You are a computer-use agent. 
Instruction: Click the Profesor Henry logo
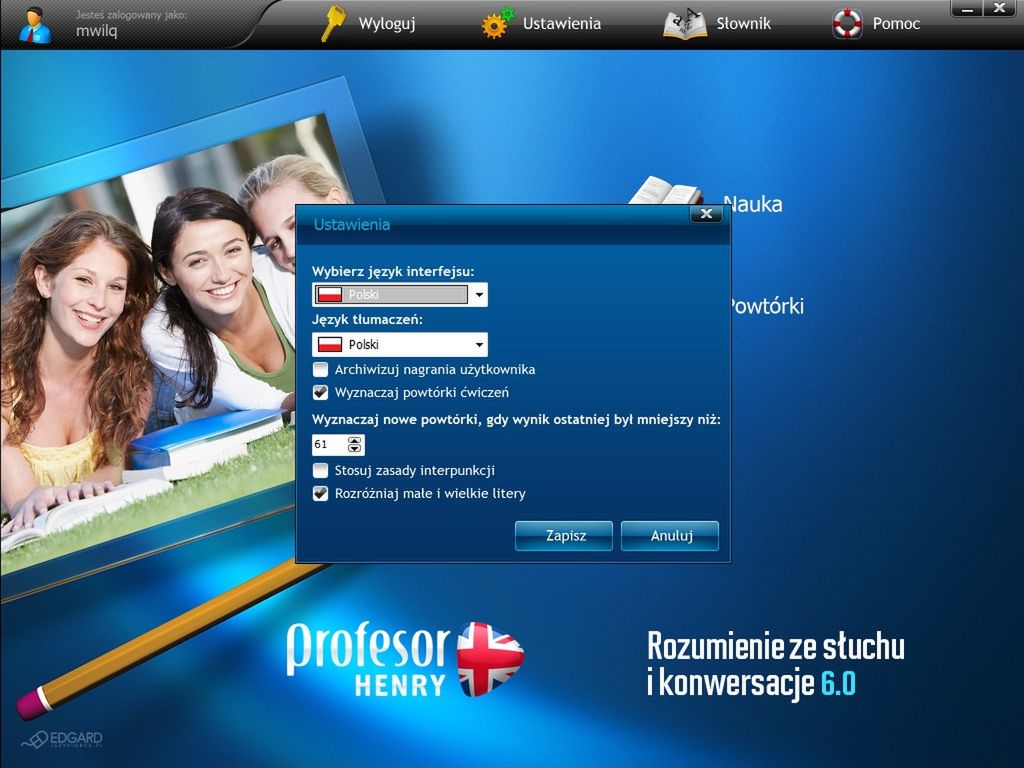(405, 658)
